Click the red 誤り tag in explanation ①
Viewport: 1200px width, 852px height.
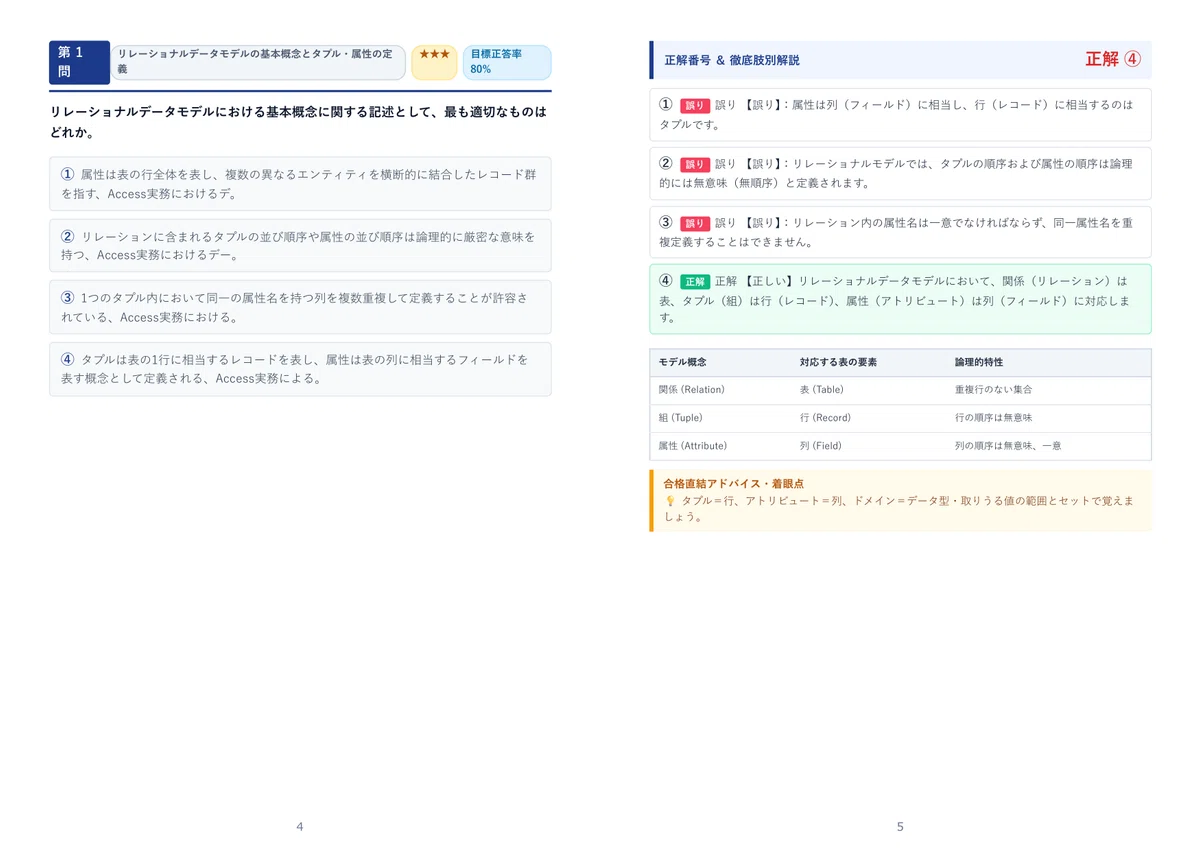(x=694, y=105)
